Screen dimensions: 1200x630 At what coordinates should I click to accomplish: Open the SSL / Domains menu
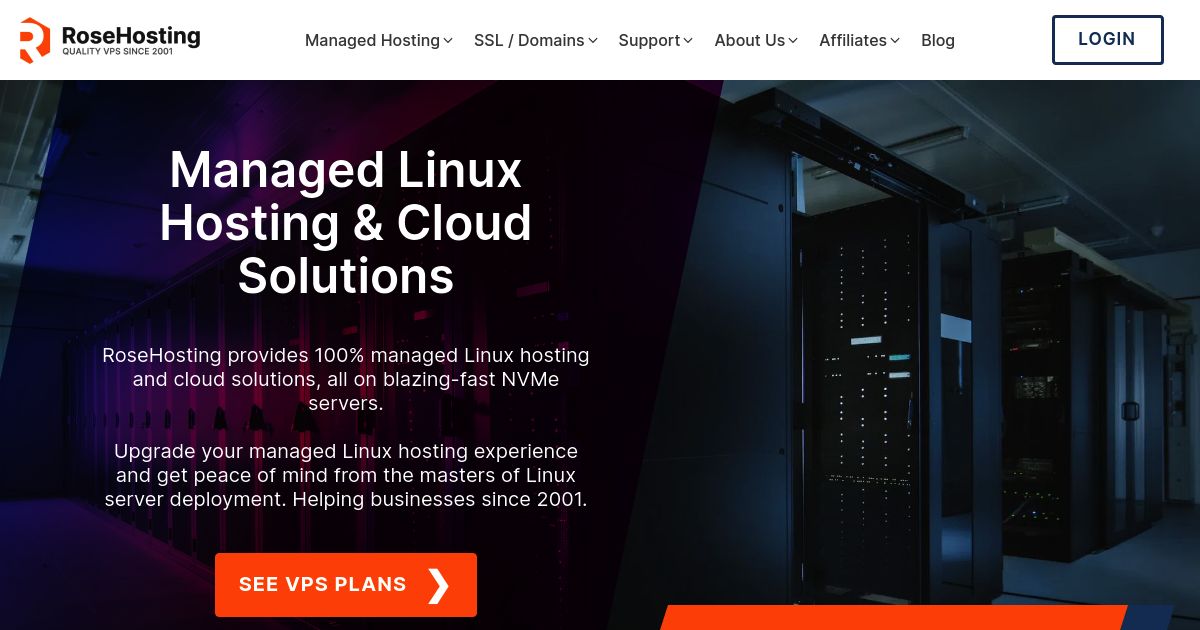(x=529, y=41)
